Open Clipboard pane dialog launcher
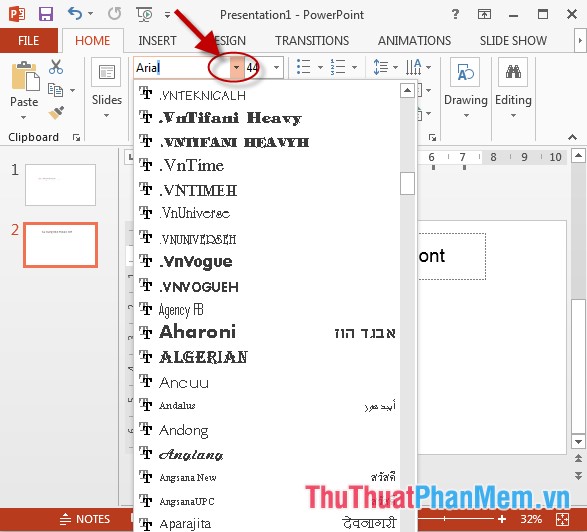This screenshot has height=532, width=587. 76,138
